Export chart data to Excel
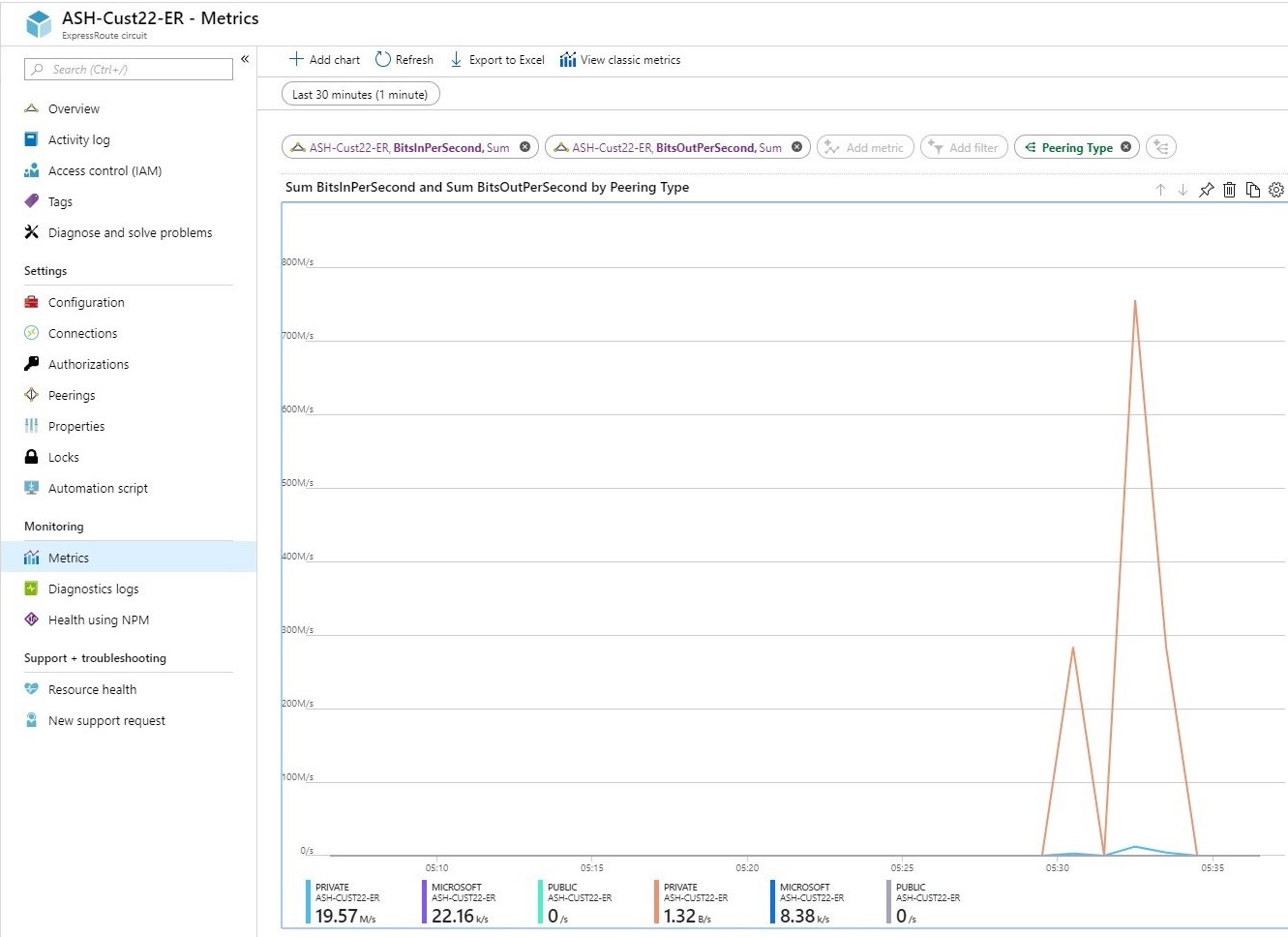The height and width of the screenshot is (937, 1288). click(x=496, y=59)
